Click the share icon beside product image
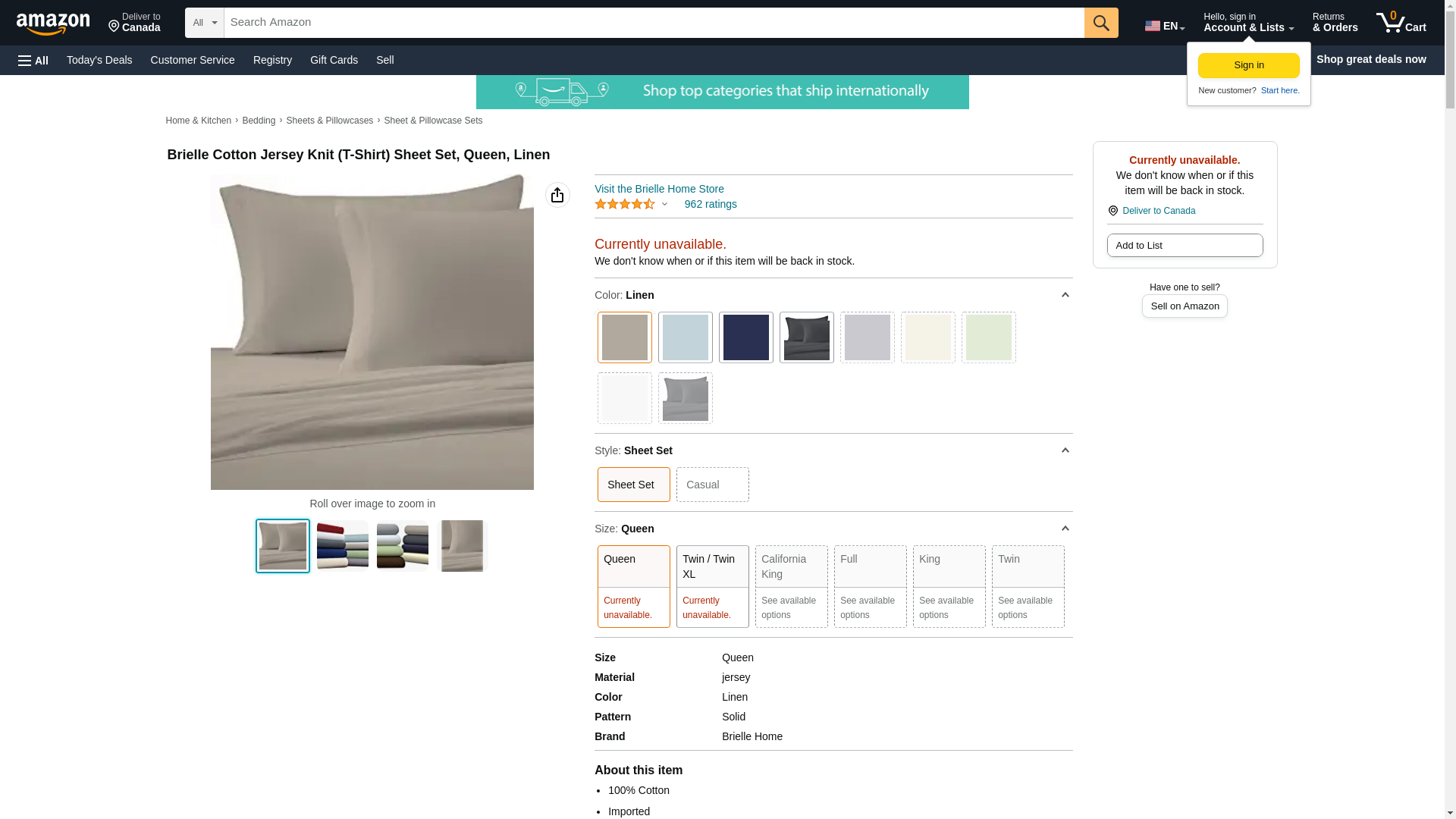This screenshot has height=819, width=1456. click(557, 195)
